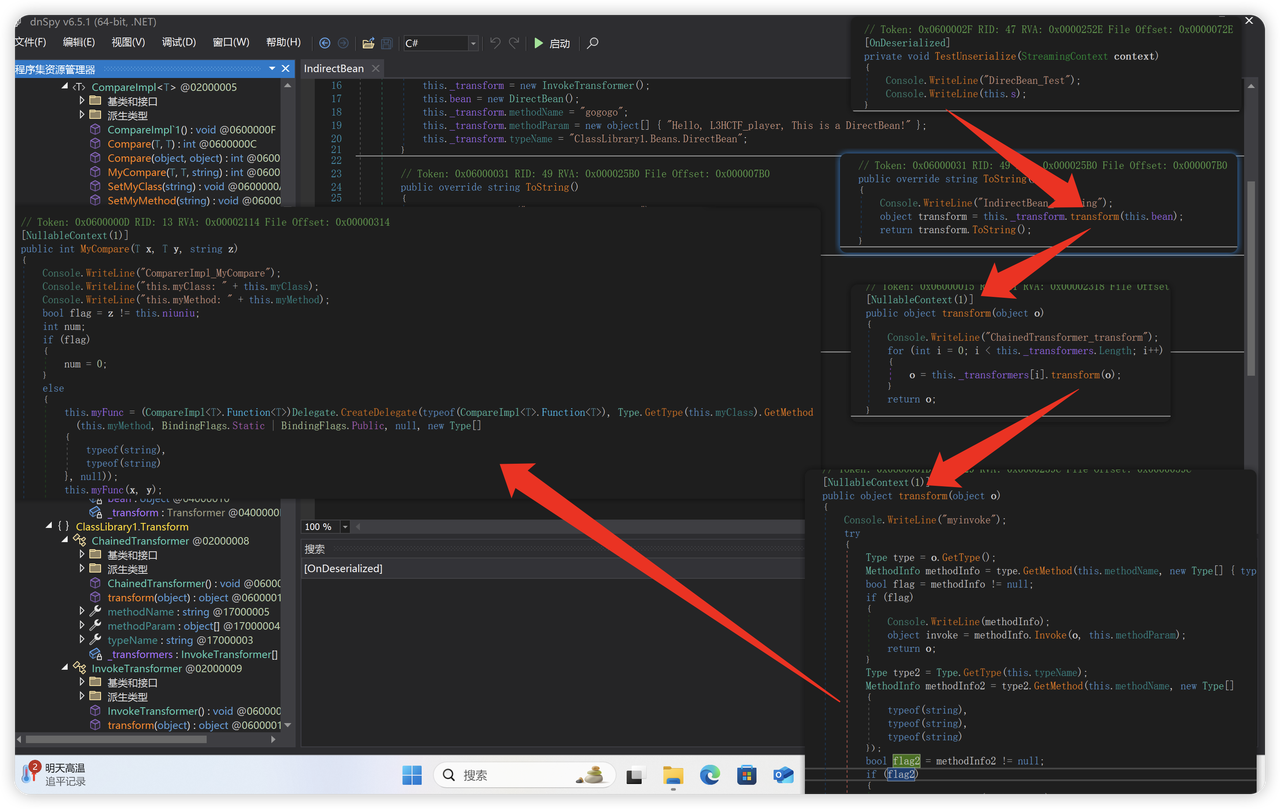Click the undo arrow in toolbar
This screenshot has height=809, width=1280.
click(x=495, y=43)
